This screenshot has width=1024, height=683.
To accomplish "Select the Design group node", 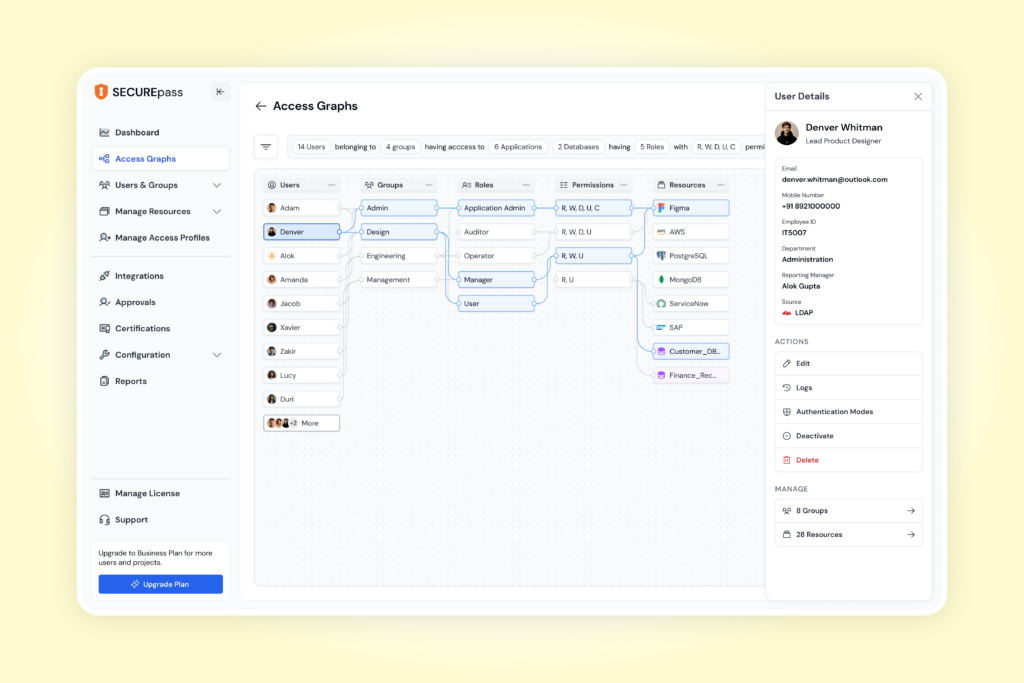I will 399,232.
